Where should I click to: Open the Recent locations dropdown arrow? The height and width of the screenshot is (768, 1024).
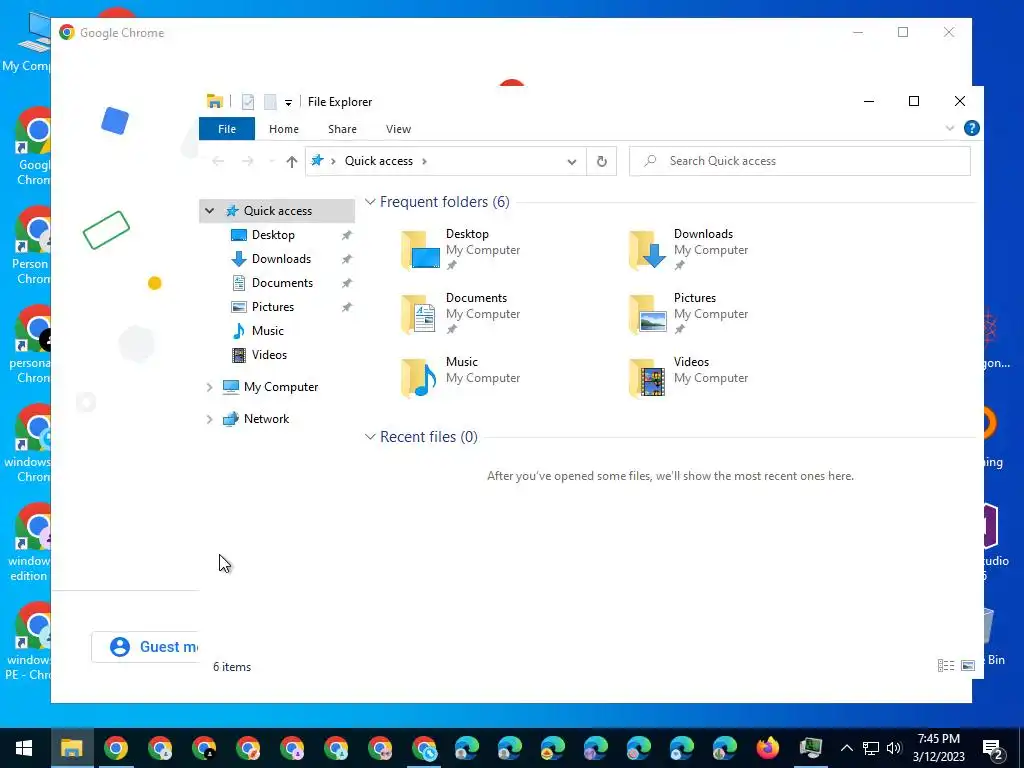pyautogui.click(x=271, y=161)
